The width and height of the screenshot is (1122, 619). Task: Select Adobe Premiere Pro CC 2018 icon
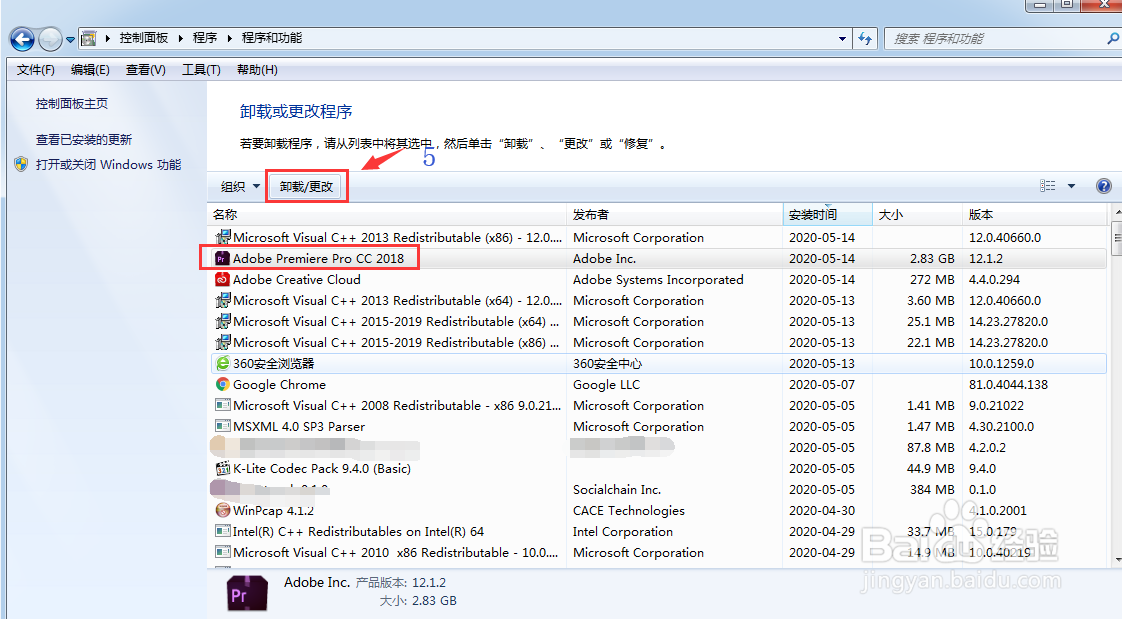click(x=223, y=258)
